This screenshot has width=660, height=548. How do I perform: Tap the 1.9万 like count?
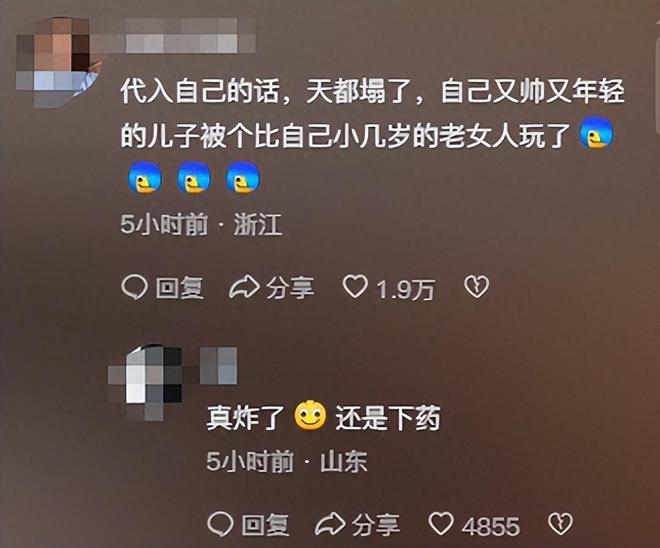coord(405,290)
